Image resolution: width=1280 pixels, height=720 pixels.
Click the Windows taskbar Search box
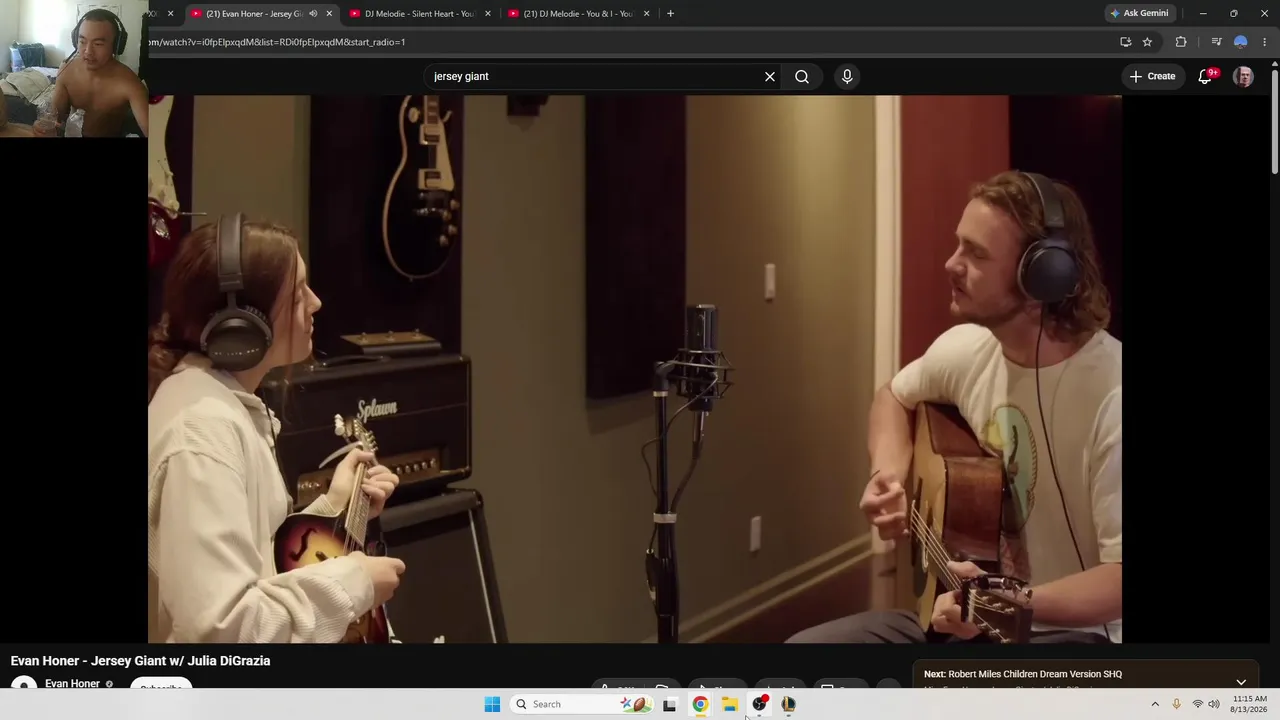pyautogui.click(x=582, y=704)
